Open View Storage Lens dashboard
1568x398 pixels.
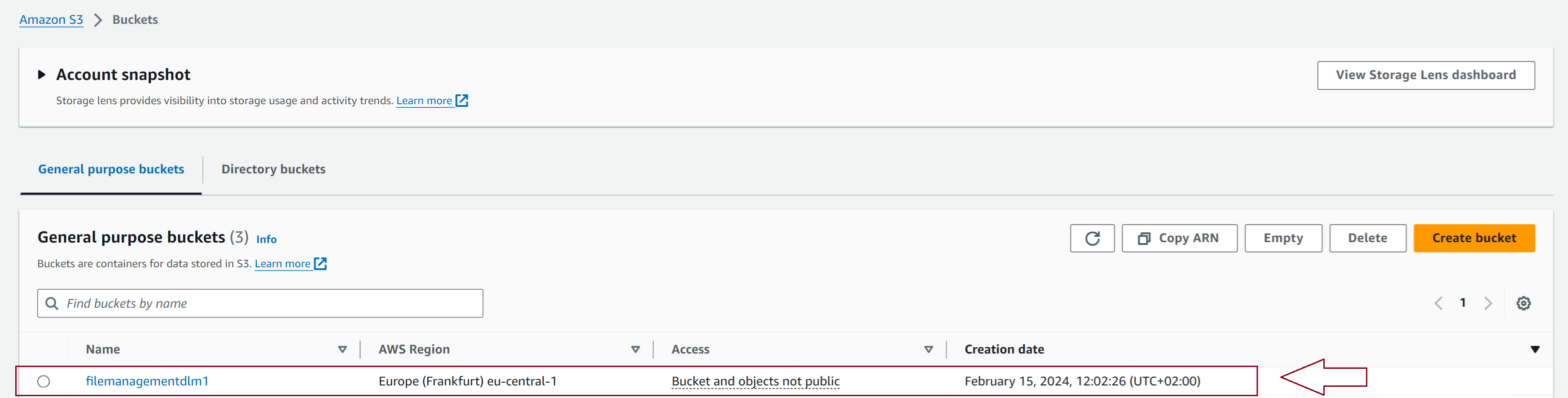click(x=1426, y=75)
